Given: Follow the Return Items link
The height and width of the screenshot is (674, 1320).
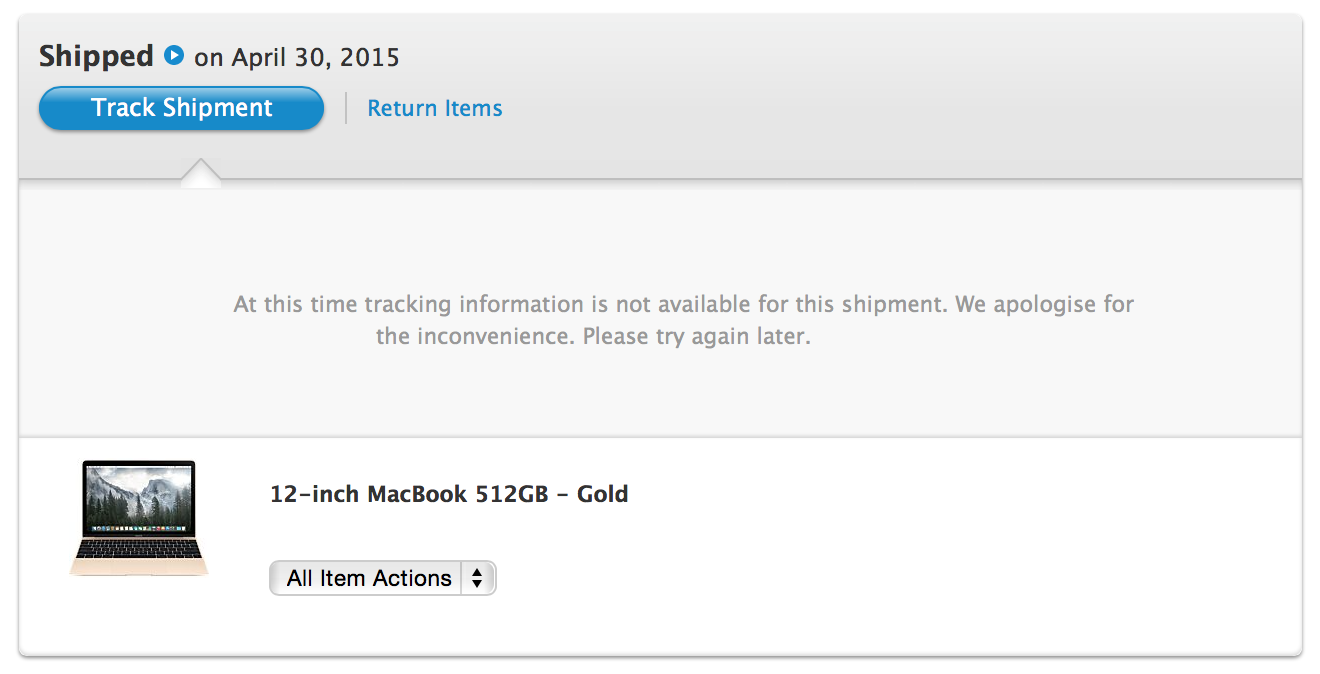Looking at the screenshot, I should coord(435,108).
